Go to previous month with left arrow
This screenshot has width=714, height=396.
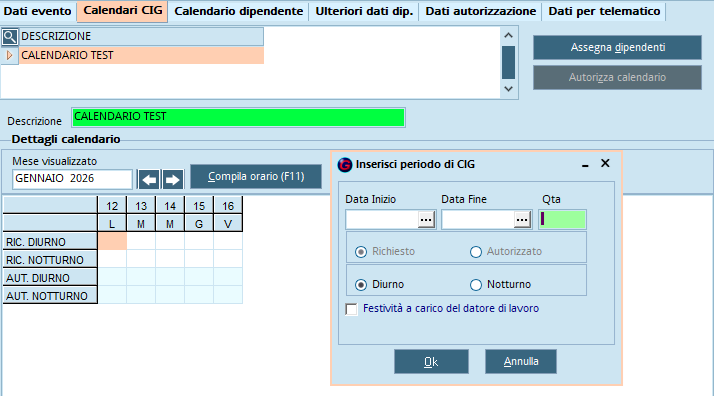click(x=149, y=180)
